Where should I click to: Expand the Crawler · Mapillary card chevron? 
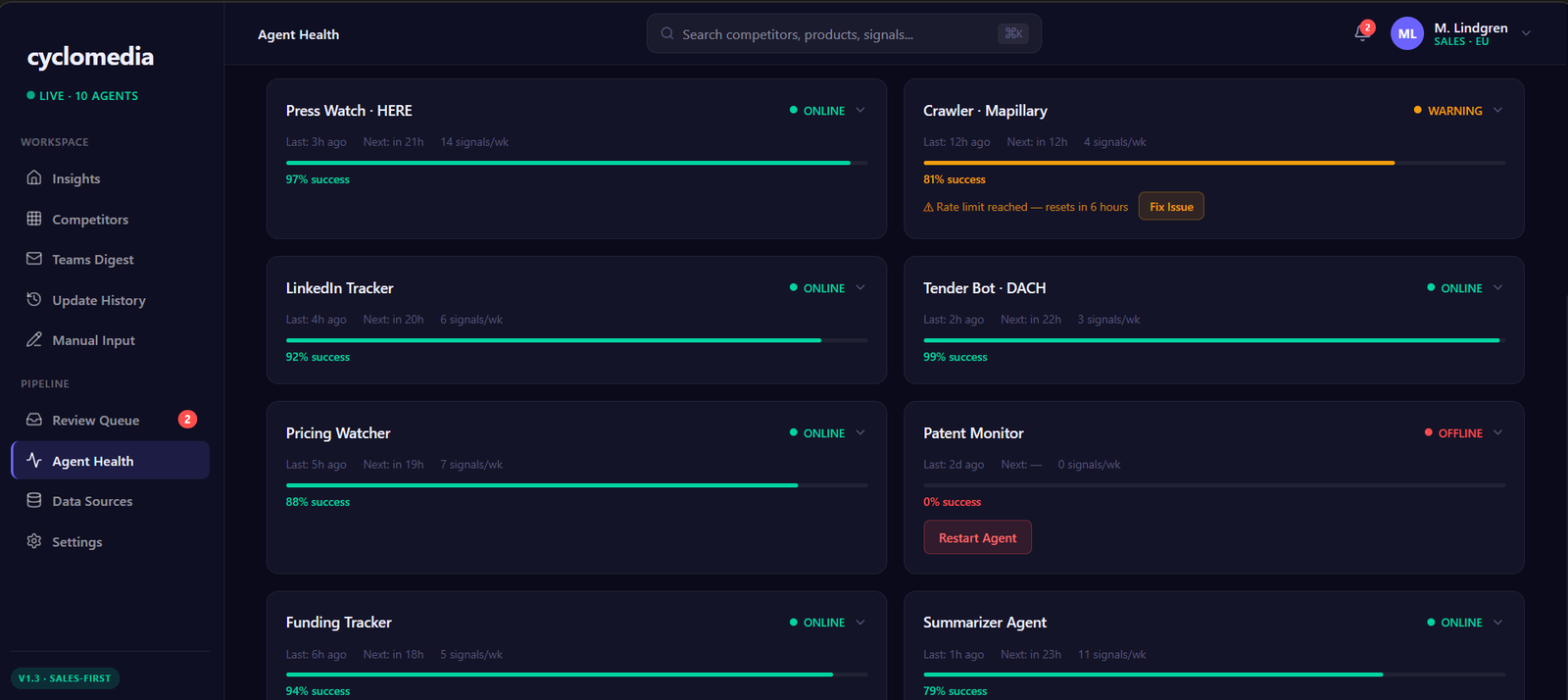coord(1497,110)
